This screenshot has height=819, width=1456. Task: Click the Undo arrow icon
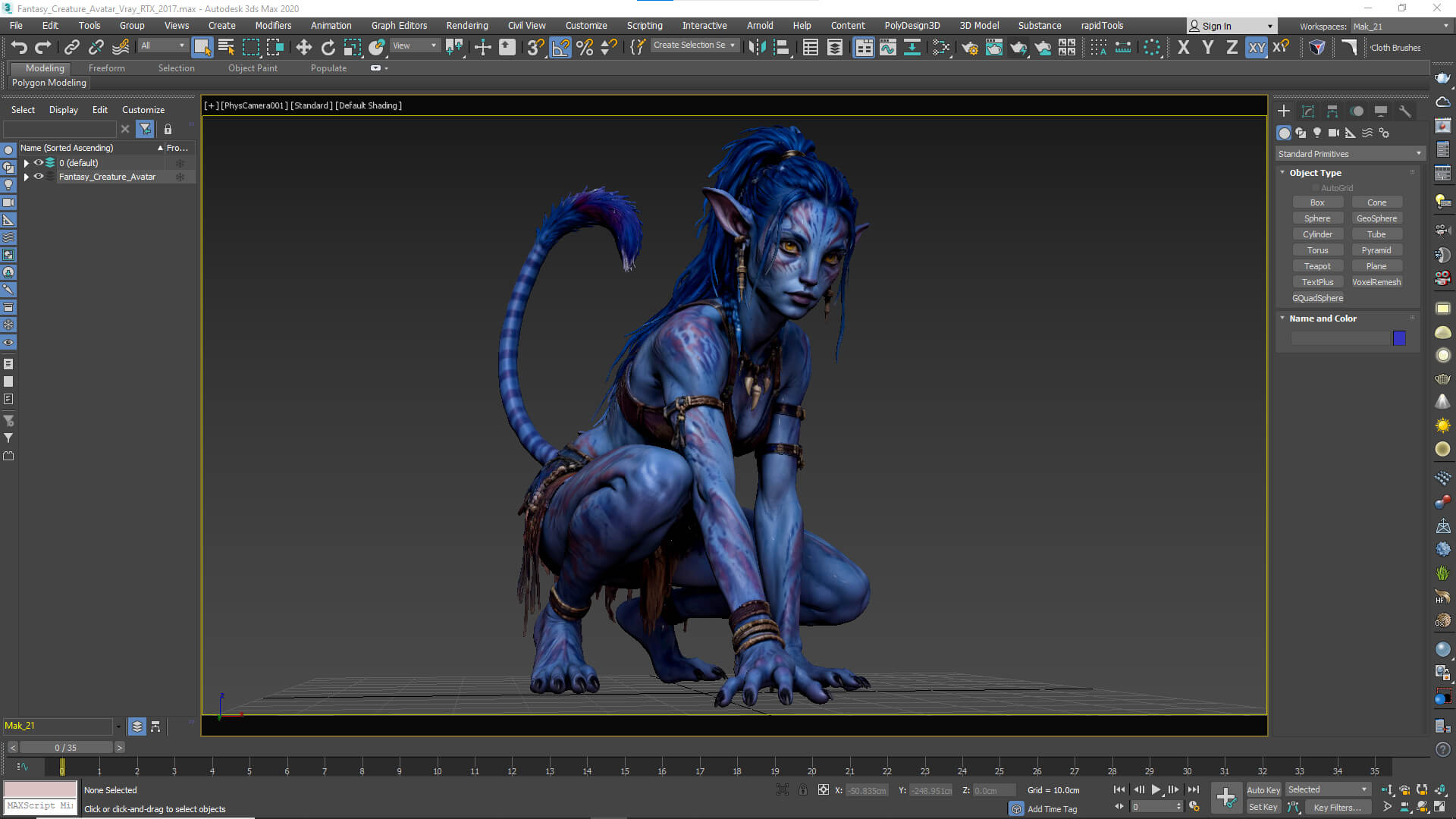pos(19,47)
